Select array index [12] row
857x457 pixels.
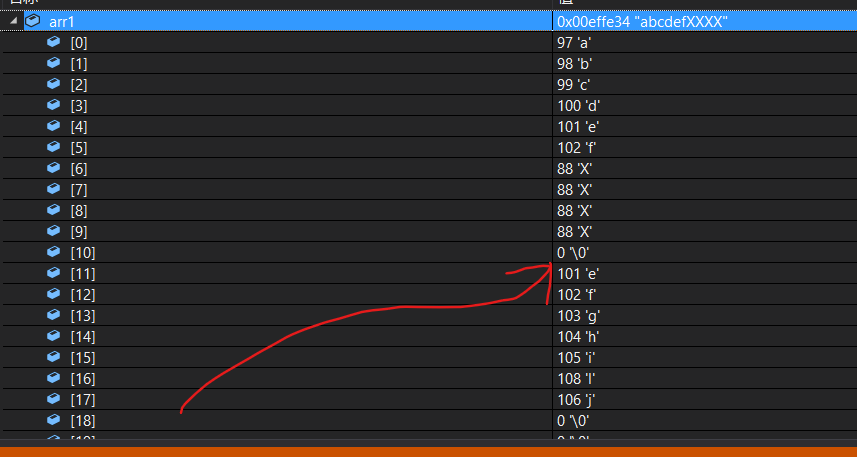(428, 294)
